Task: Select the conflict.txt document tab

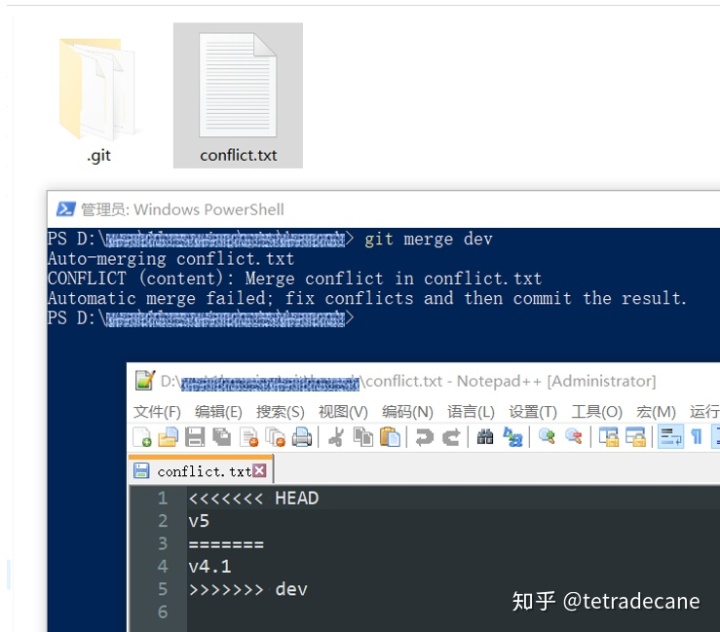Action: pos(201,471)
